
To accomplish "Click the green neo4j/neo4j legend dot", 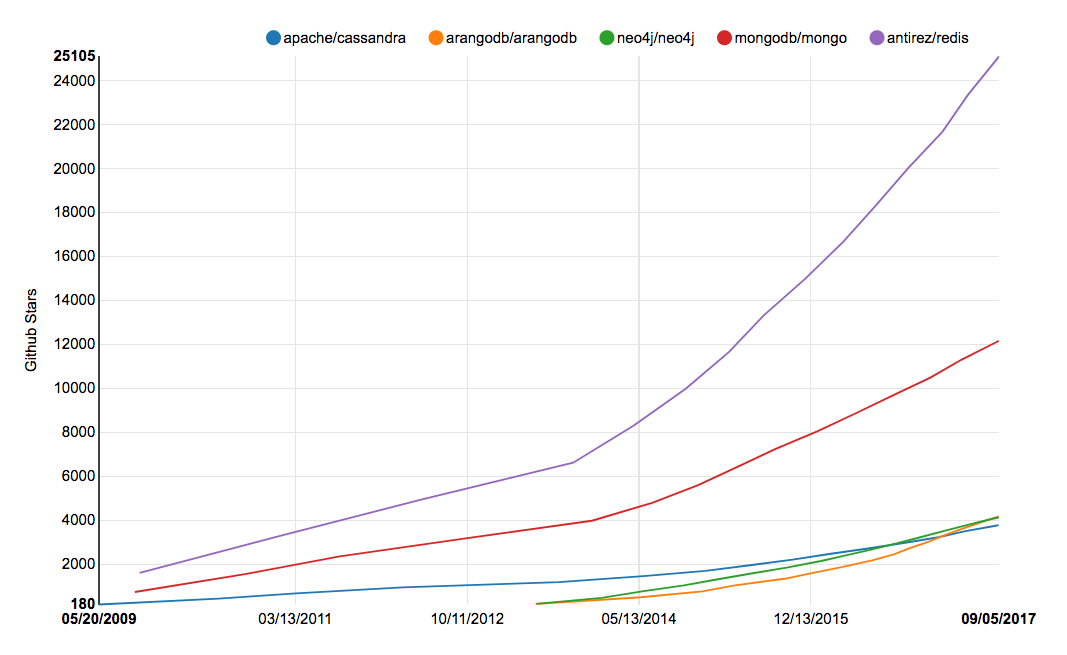I will pos(606,38).
